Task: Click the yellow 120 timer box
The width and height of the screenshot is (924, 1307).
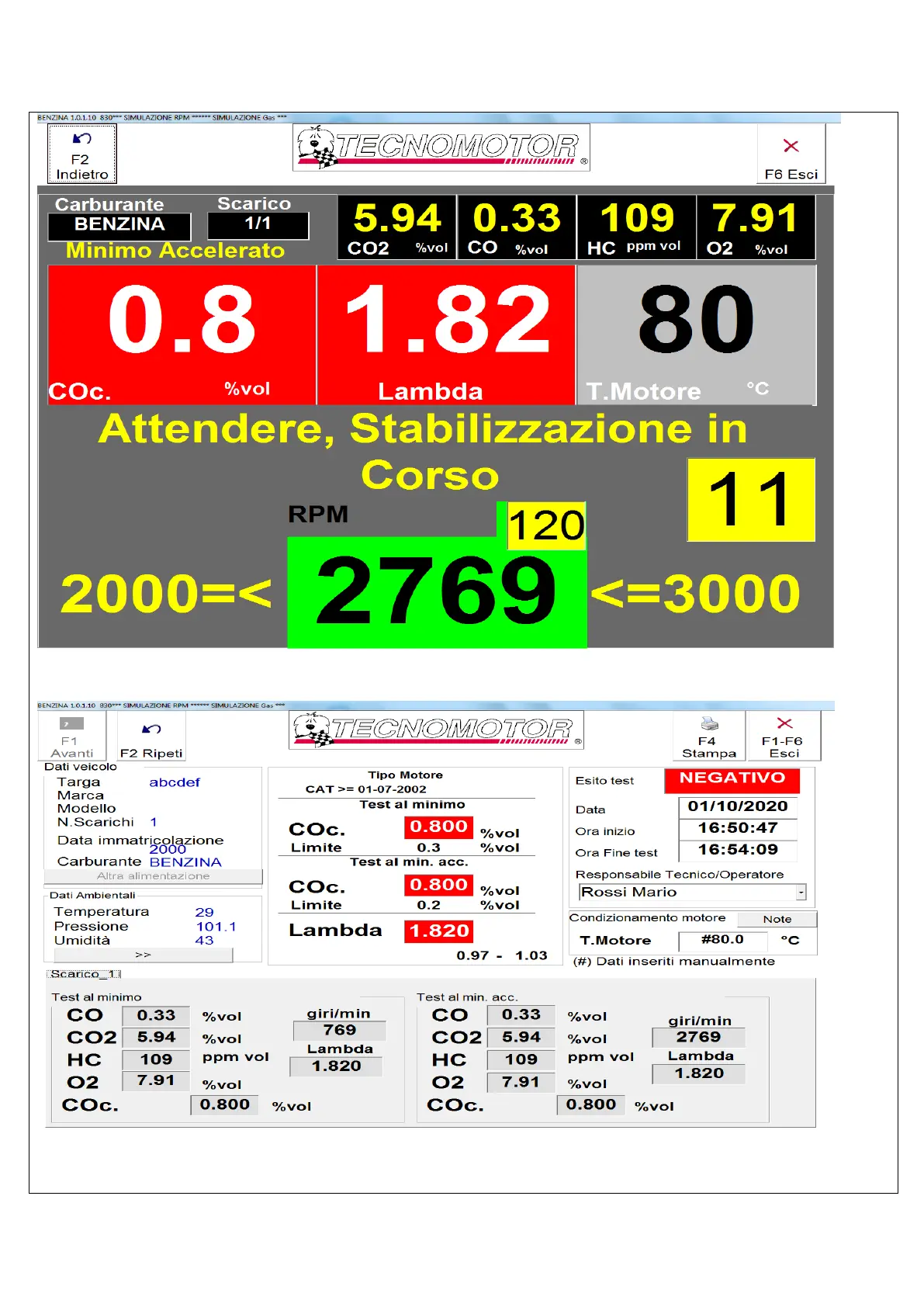Action: pos(546,525)
